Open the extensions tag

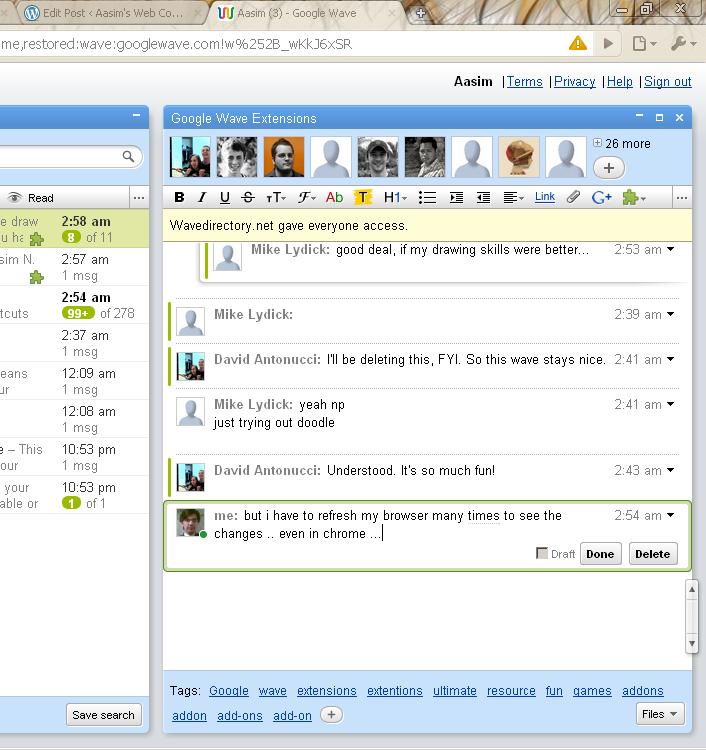(x=327, y=691)
